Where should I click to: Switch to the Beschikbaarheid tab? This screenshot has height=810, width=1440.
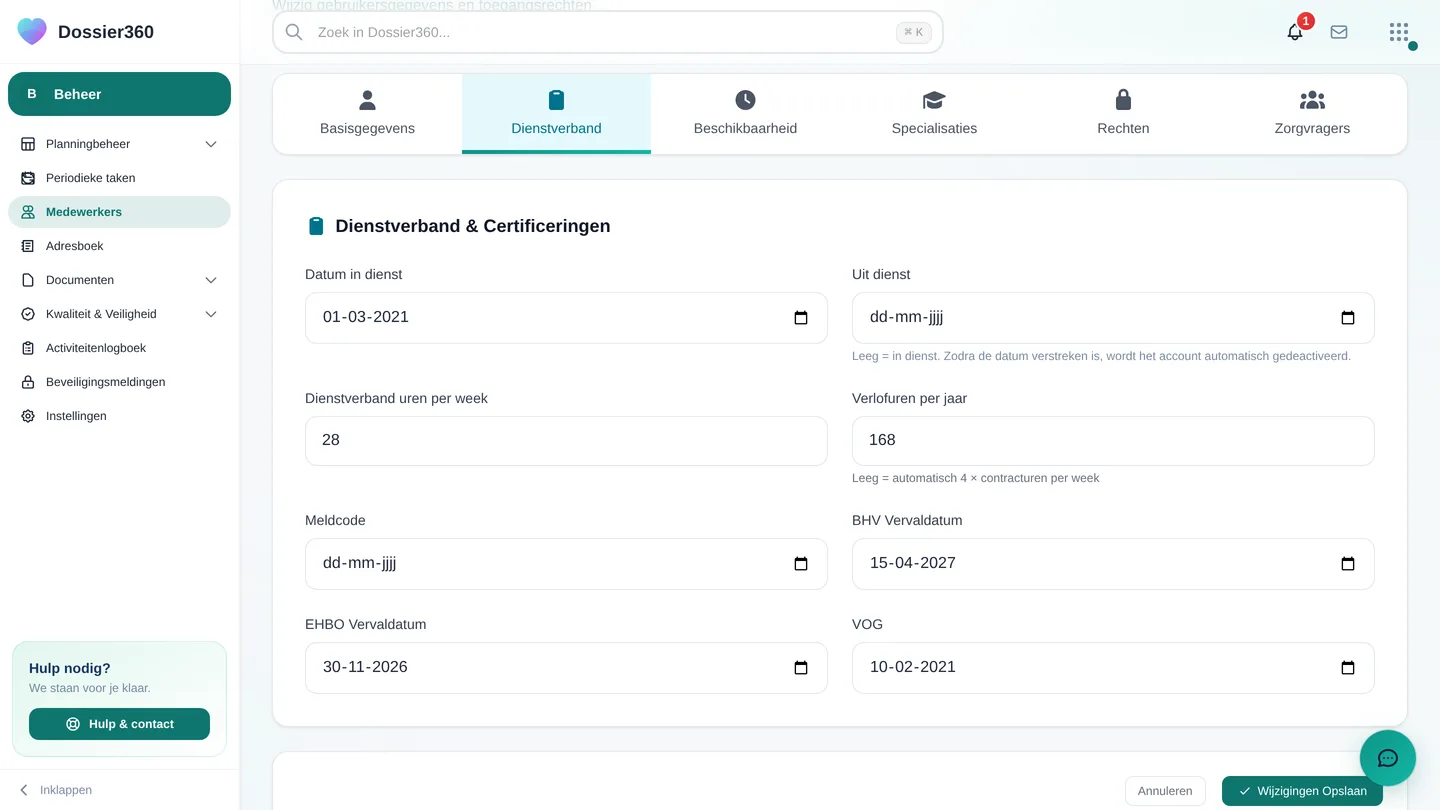pos(745,114)
